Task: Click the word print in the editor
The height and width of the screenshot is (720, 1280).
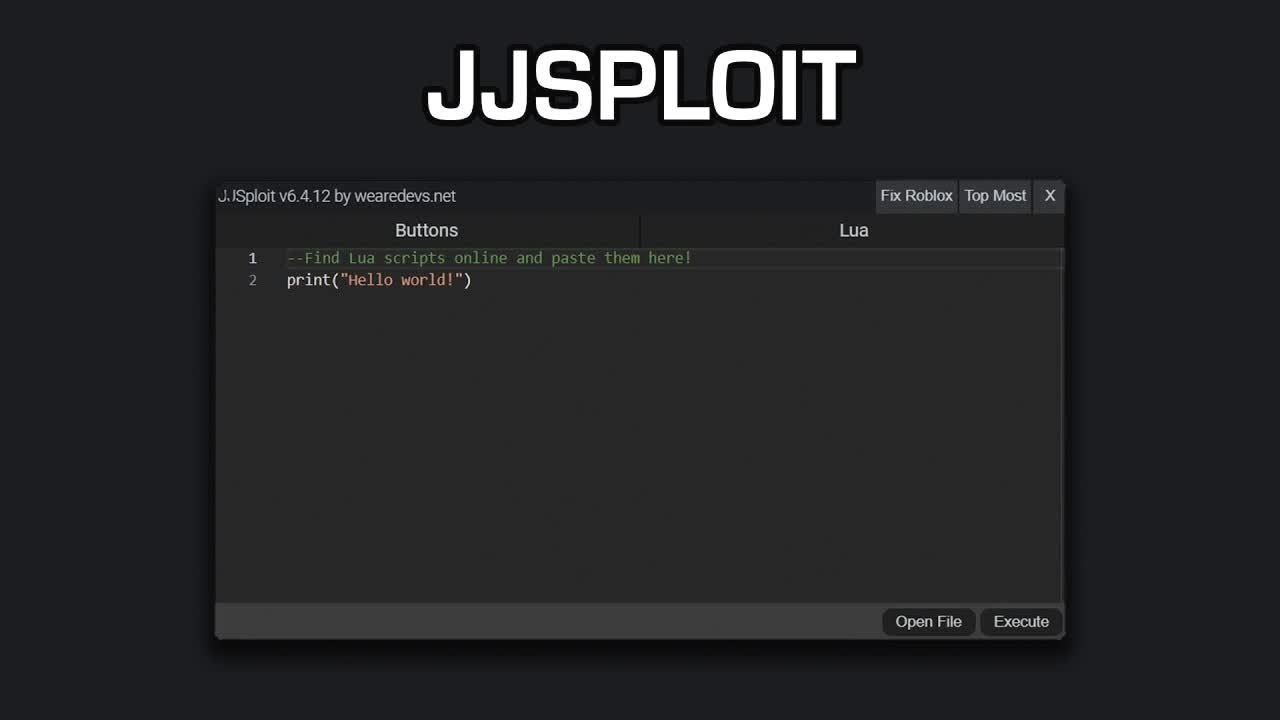Action: point(307,280)
